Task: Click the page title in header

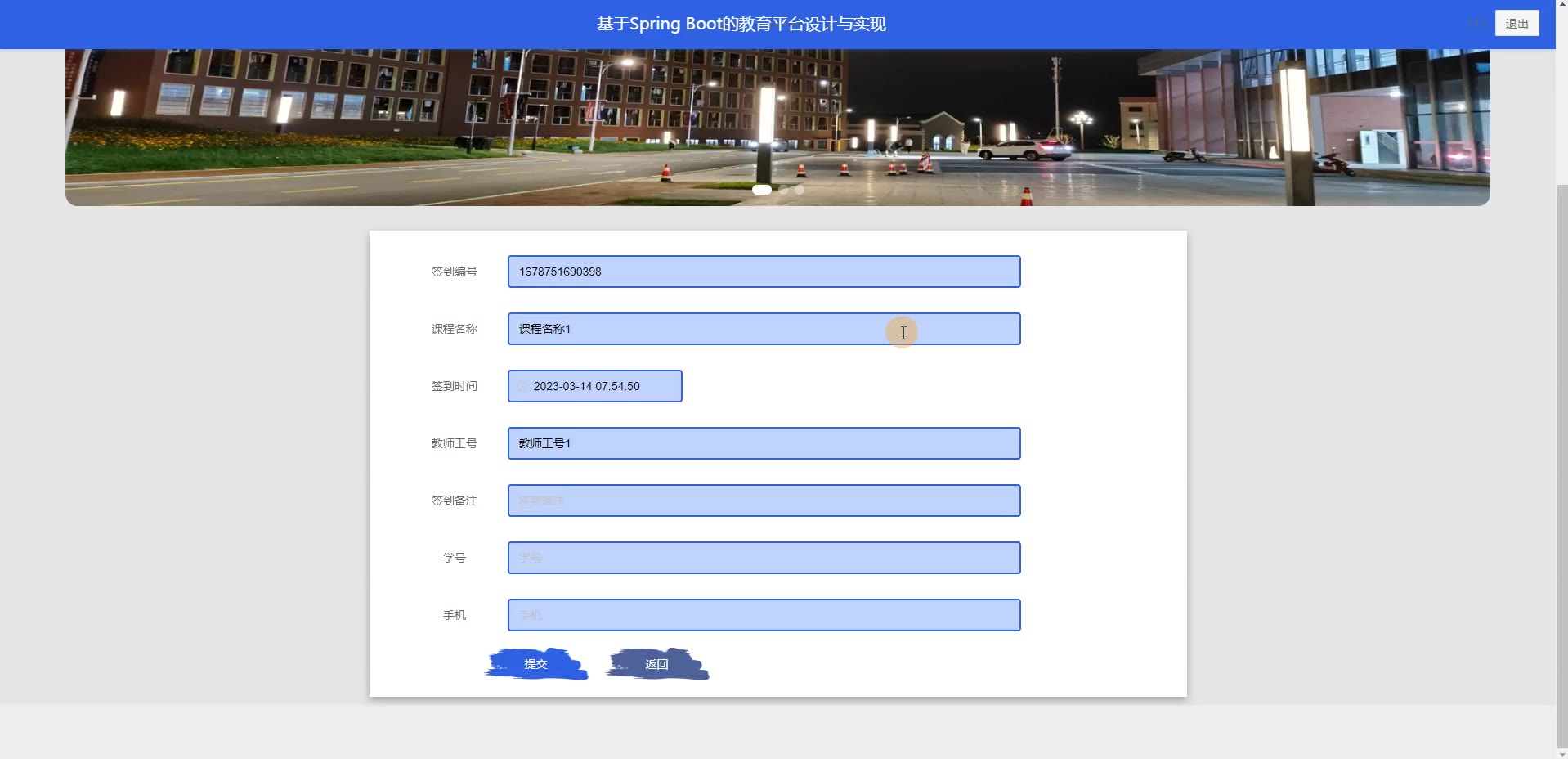Action: pos(741,24)
